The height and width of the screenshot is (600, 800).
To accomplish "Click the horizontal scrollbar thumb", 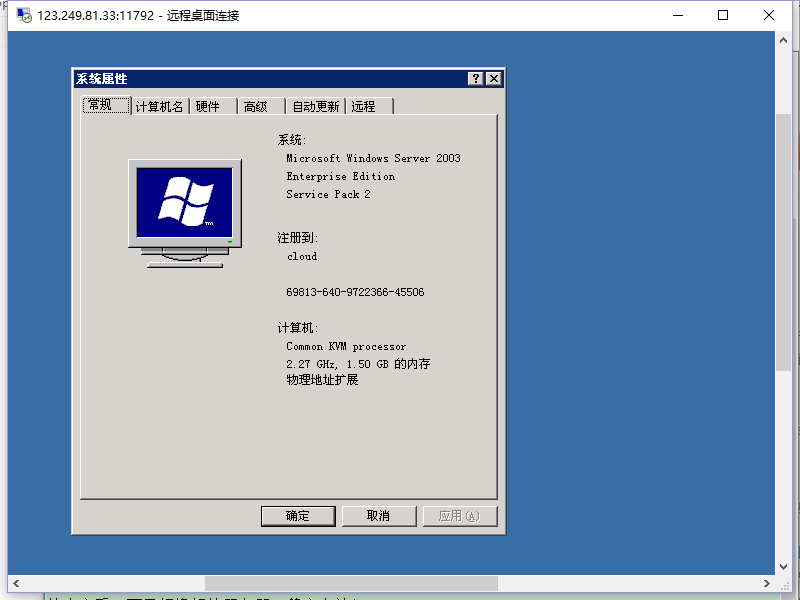I will click(x=351, y=583).
